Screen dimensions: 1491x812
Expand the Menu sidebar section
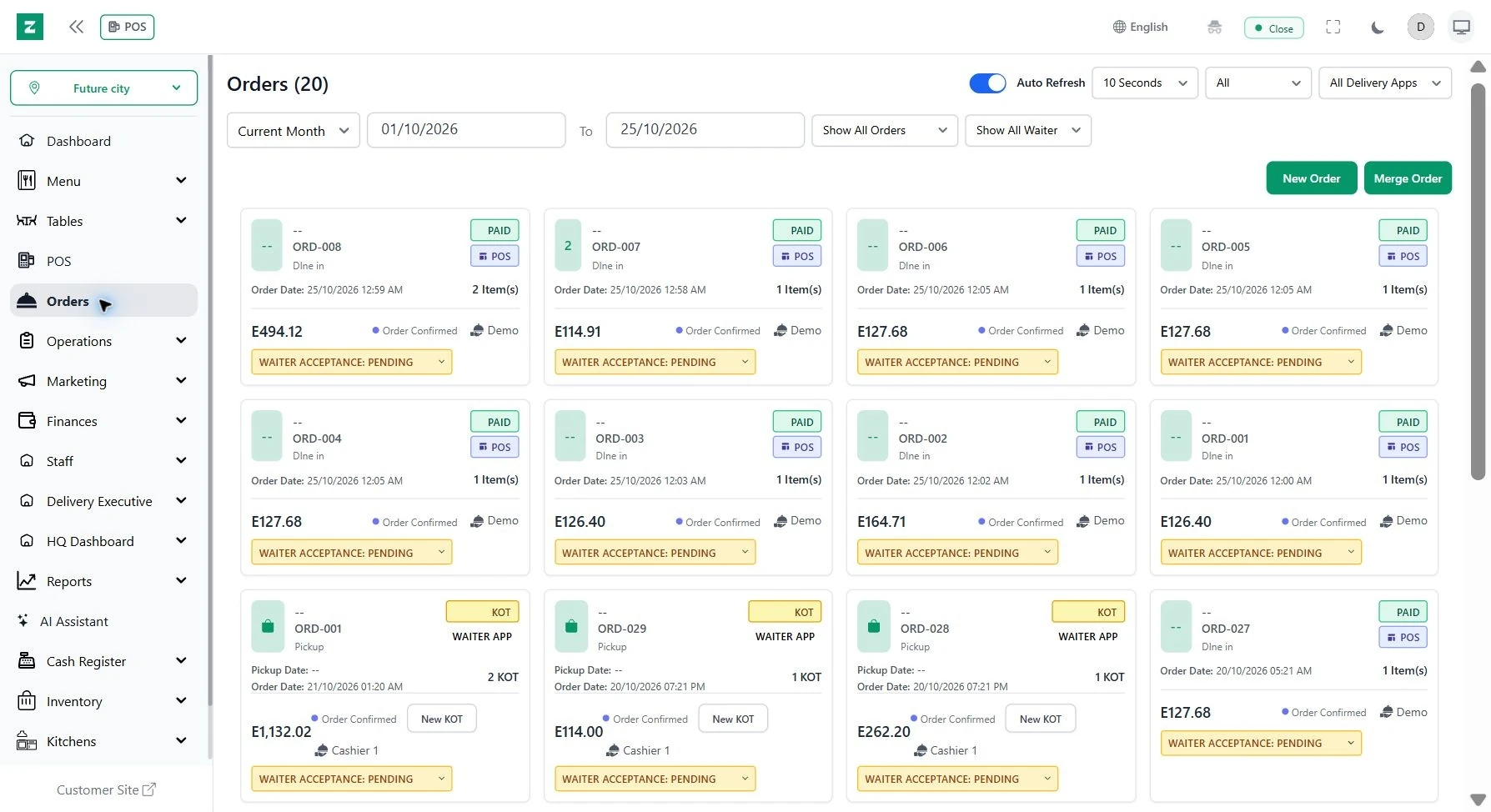coord(103,181)
